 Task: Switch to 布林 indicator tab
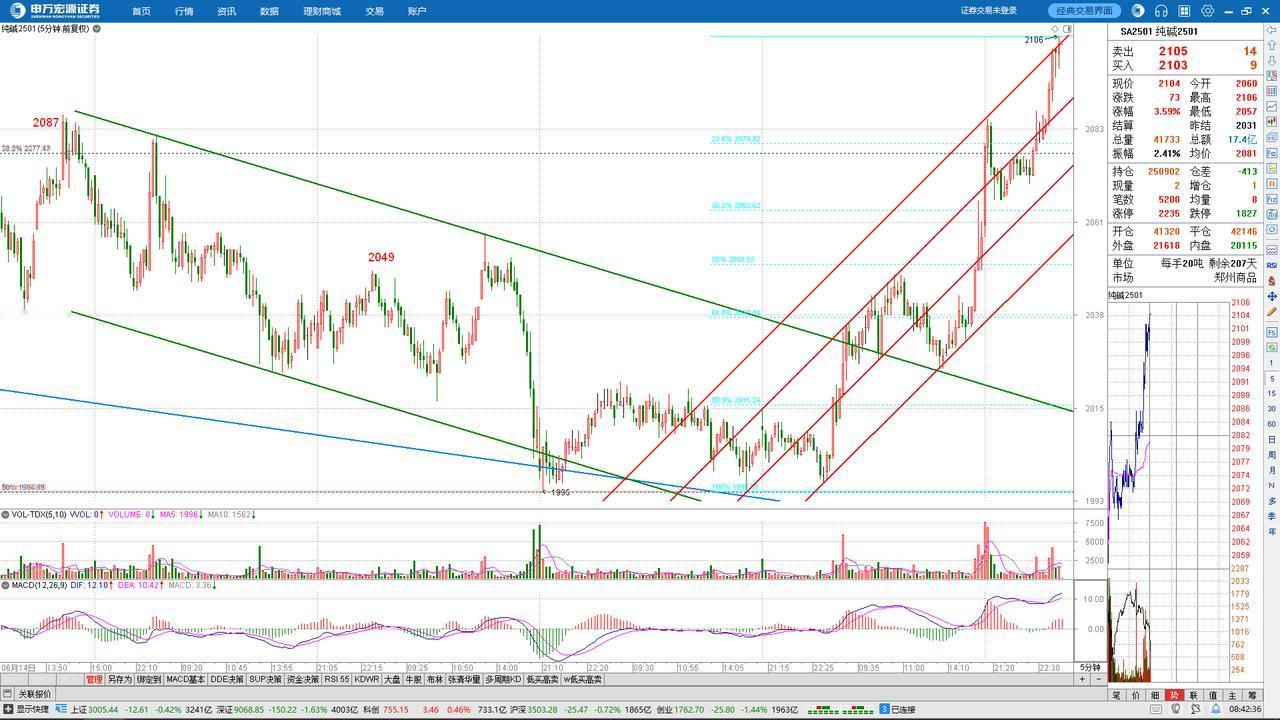[435, 680]
